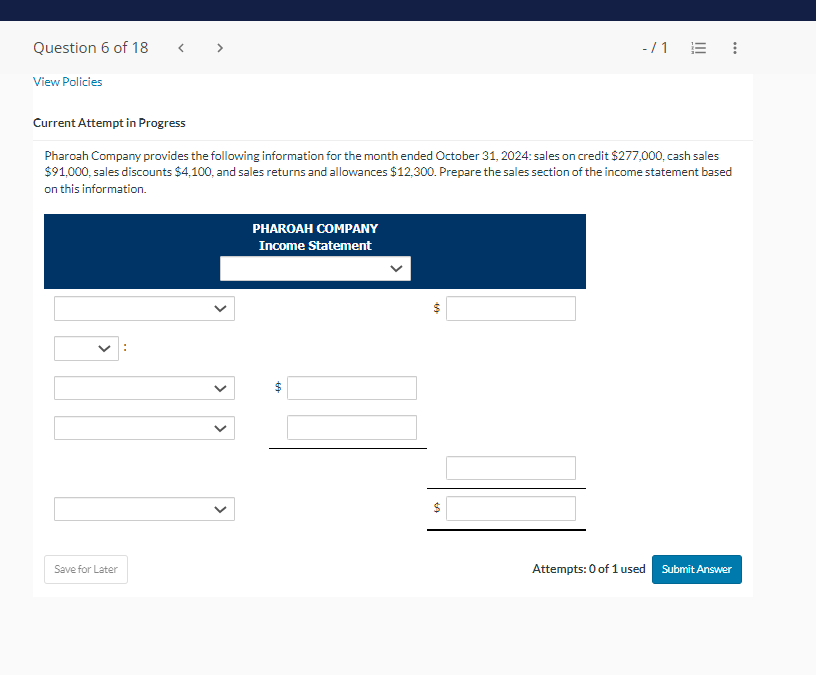The height and width of the screenshot is (675, 816).
Task: Go to next question arrow
Action: click(x=220, y=48)
